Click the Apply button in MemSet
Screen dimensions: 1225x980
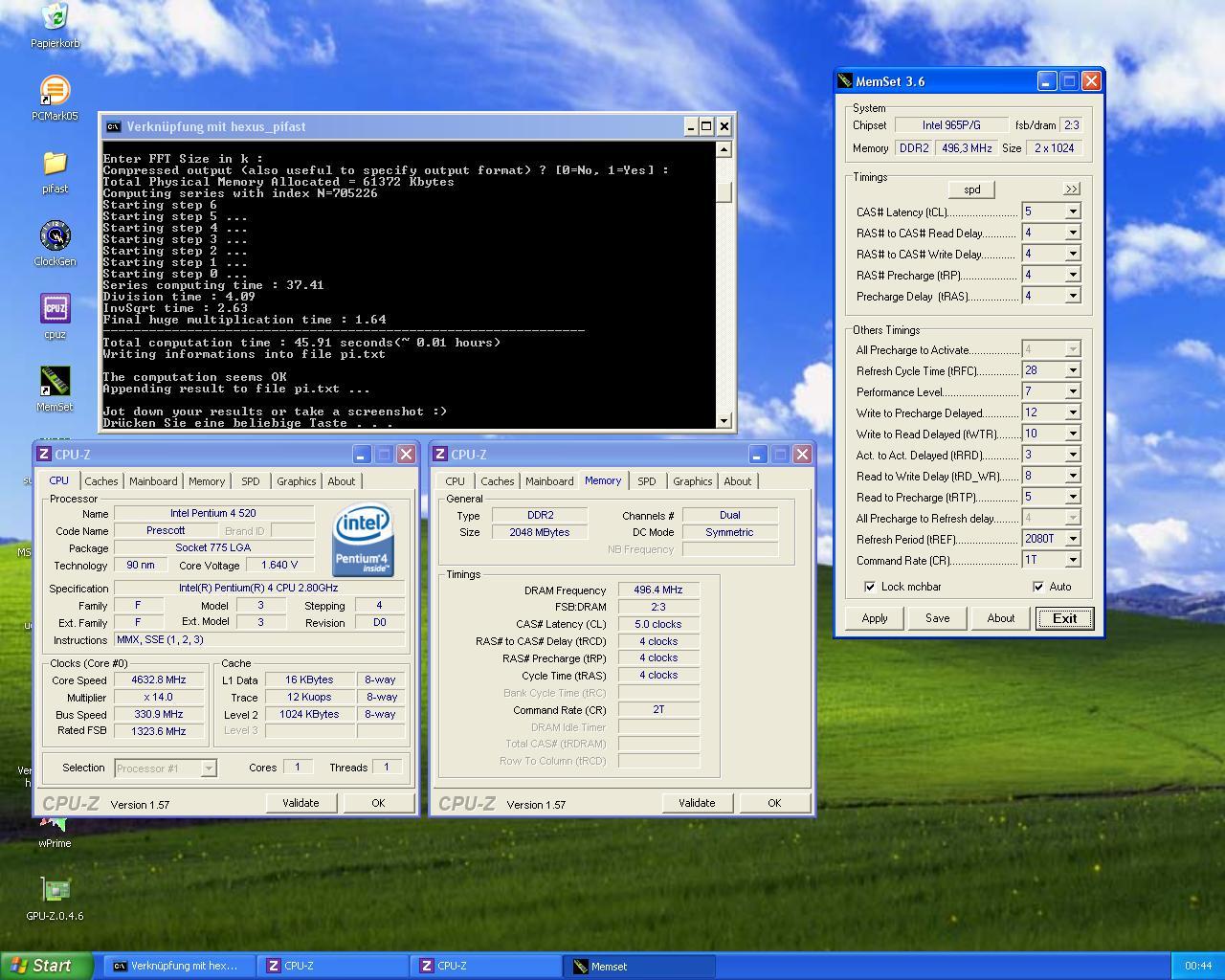click(875, 618)
